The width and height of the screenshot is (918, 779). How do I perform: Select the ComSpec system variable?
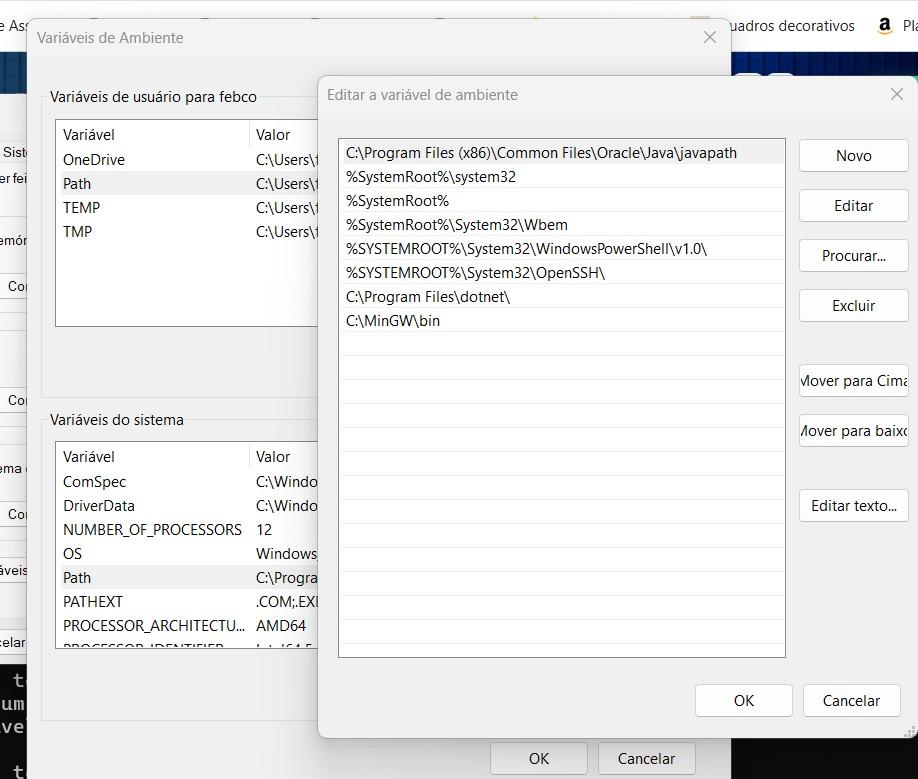(x=187, y=482)
